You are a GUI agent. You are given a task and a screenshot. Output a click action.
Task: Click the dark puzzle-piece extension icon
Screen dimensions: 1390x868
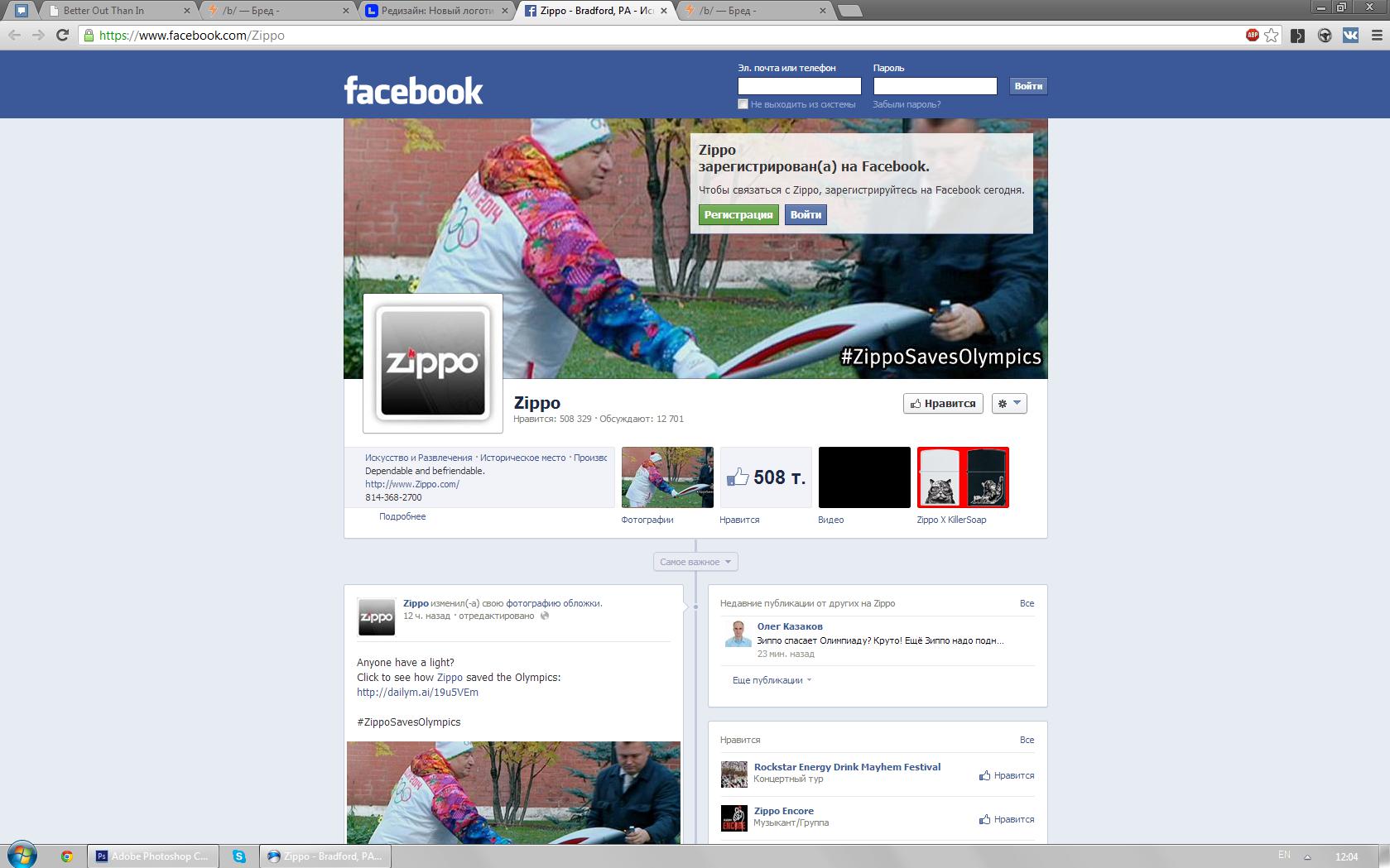pos(1298,35)
